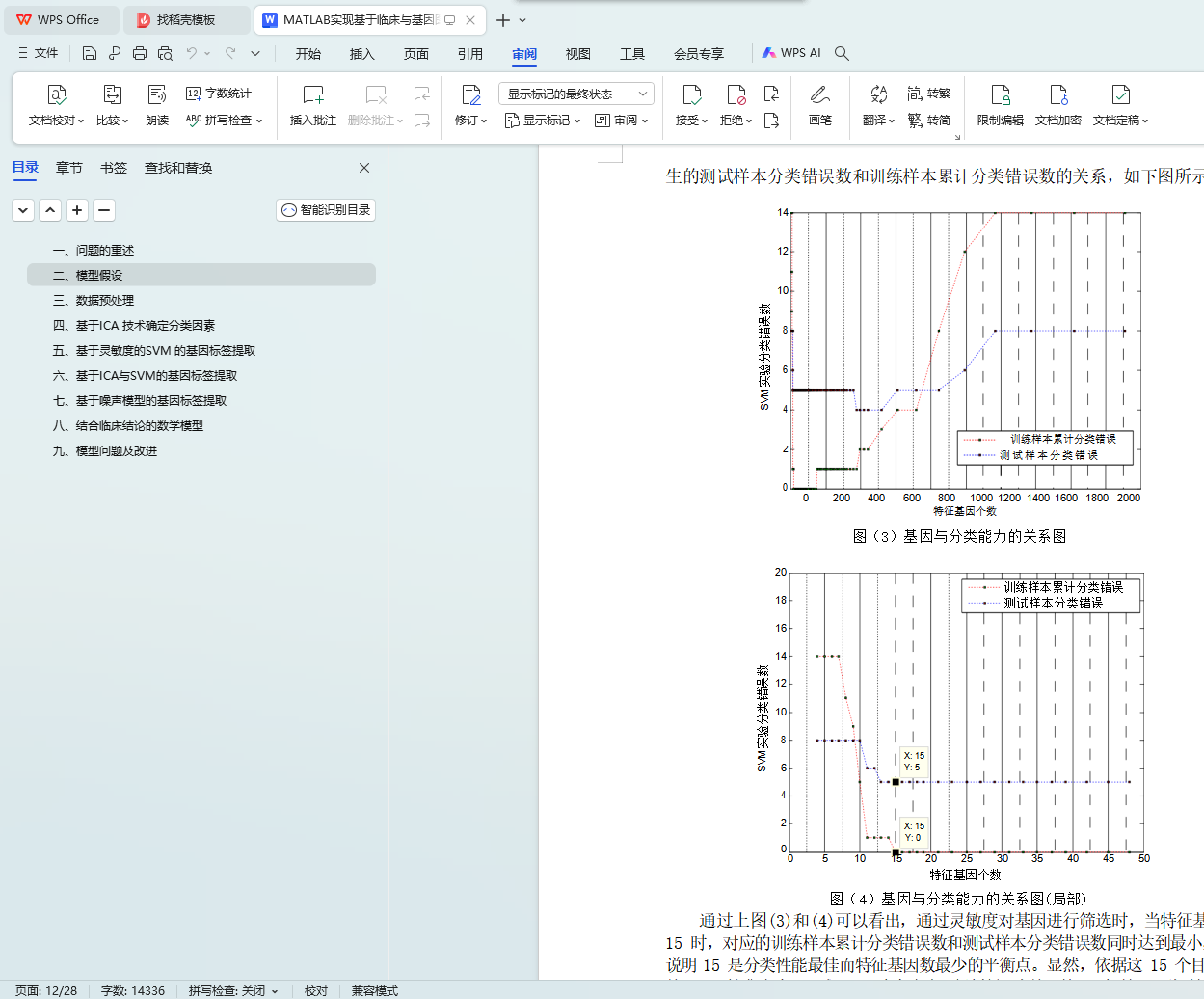Select the 目录 navigation tab
The image size is (1204, 999).
tap(25, 167)
